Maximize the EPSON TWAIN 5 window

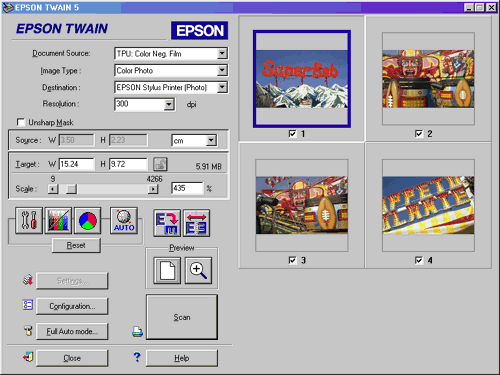pos(480,7)
